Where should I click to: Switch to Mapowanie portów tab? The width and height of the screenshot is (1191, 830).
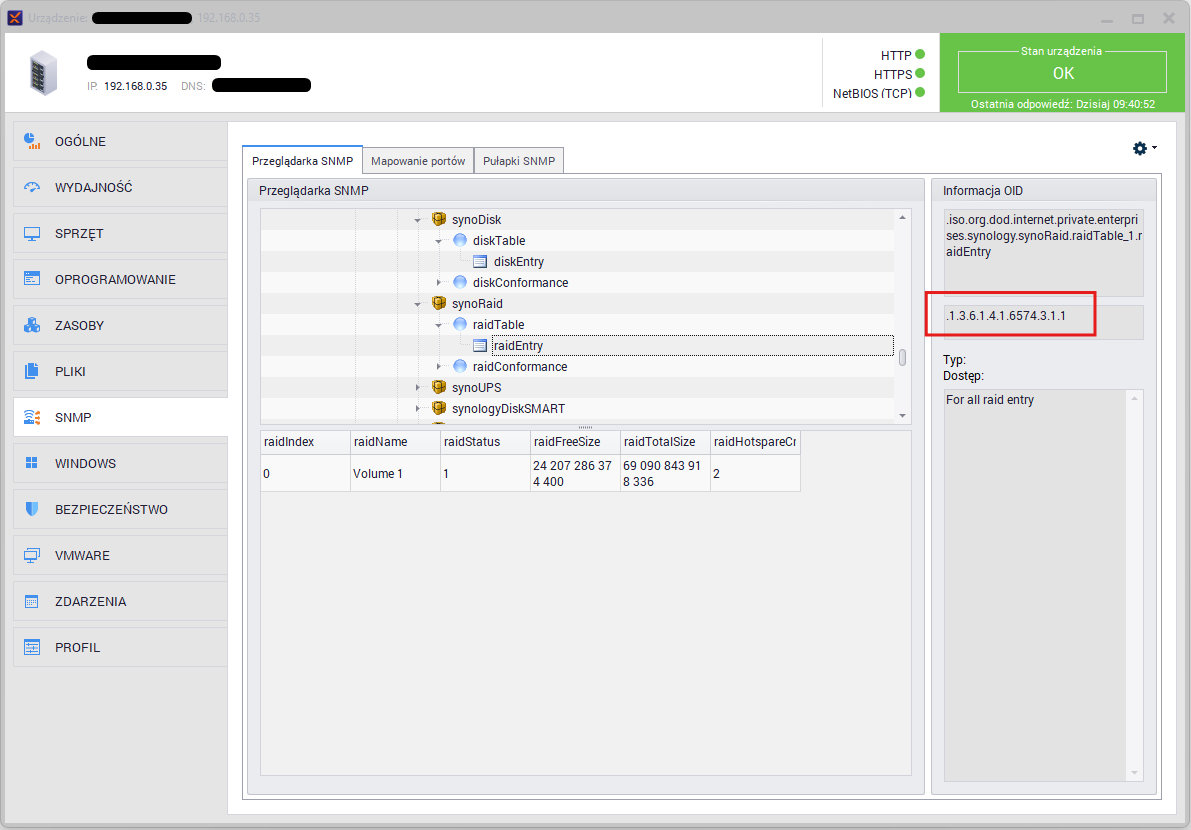coord(417,160)
